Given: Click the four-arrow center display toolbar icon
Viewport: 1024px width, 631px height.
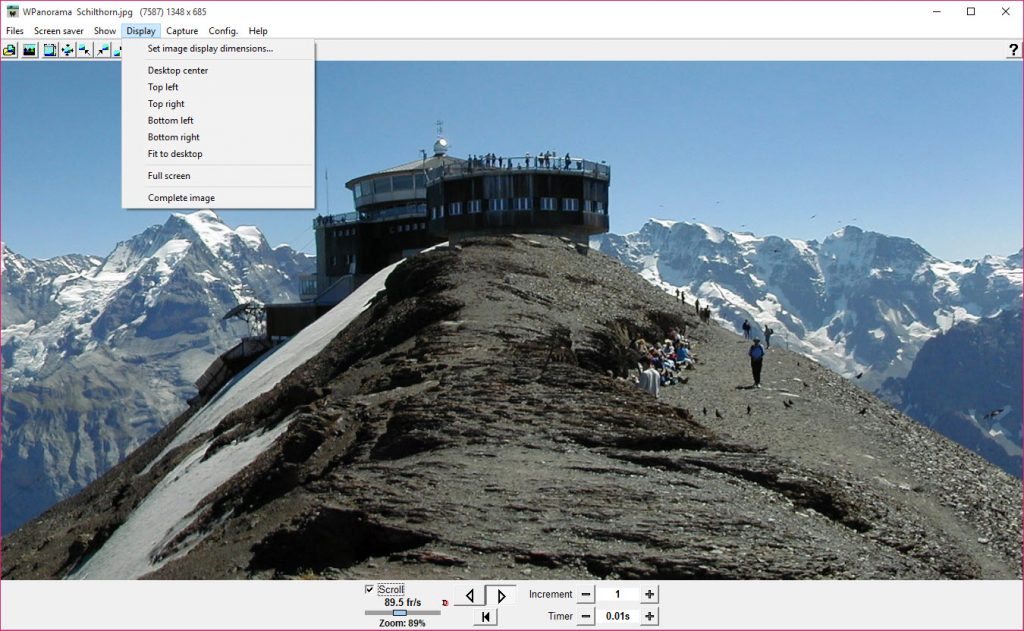Looking at the screenshot, I should click(x=67, y=50).
